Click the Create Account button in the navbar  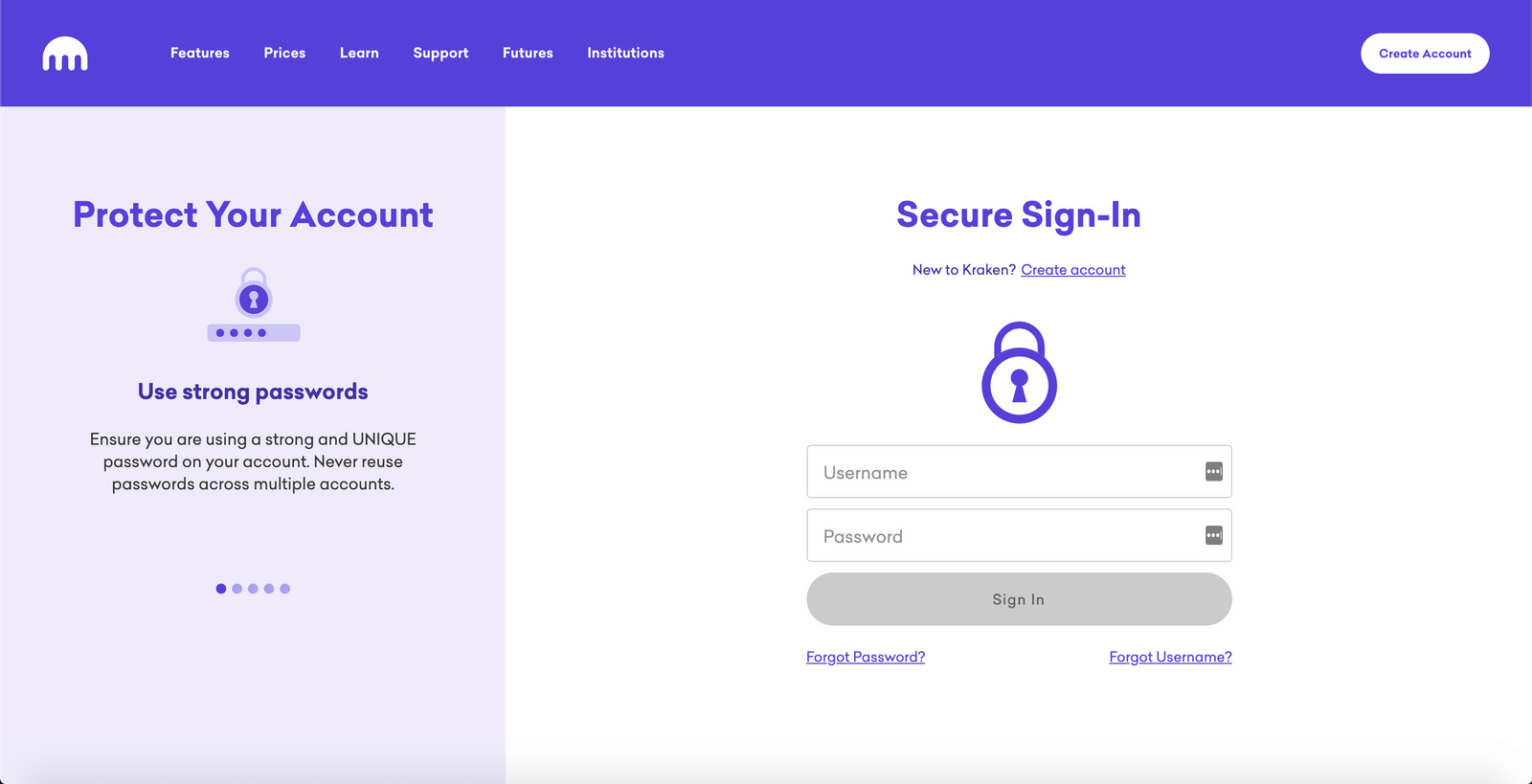[1424, 53]
